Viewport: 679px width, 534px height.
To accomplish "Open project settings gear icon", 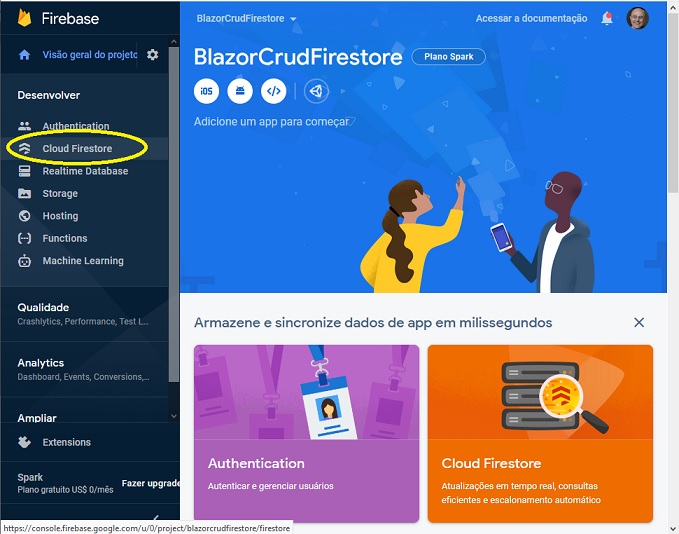I will [x=152, y=55].
